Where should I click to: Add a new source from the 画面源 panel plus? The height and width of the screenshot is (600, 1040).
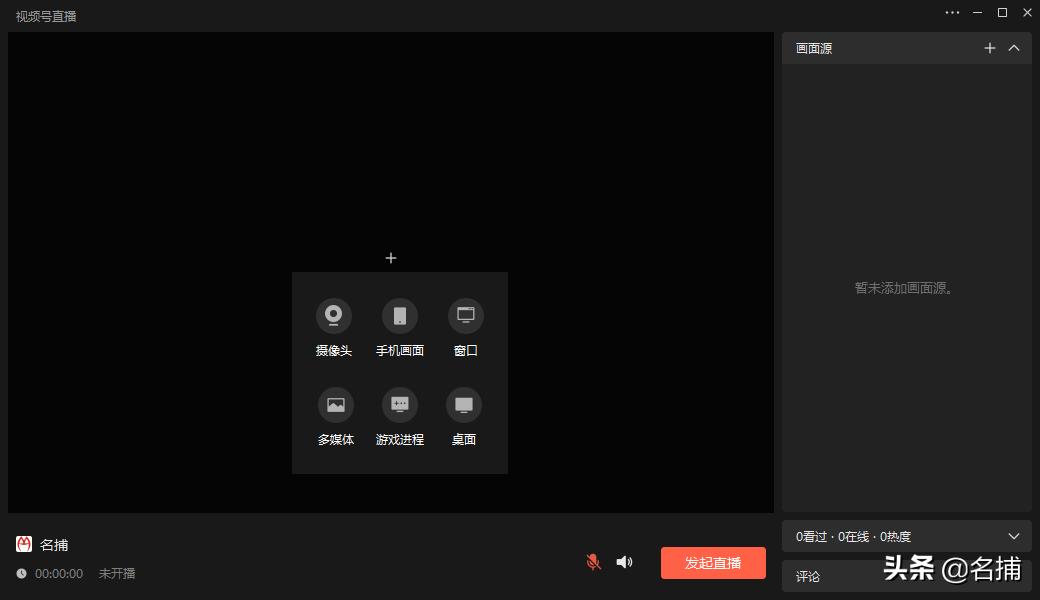(990, 48)
